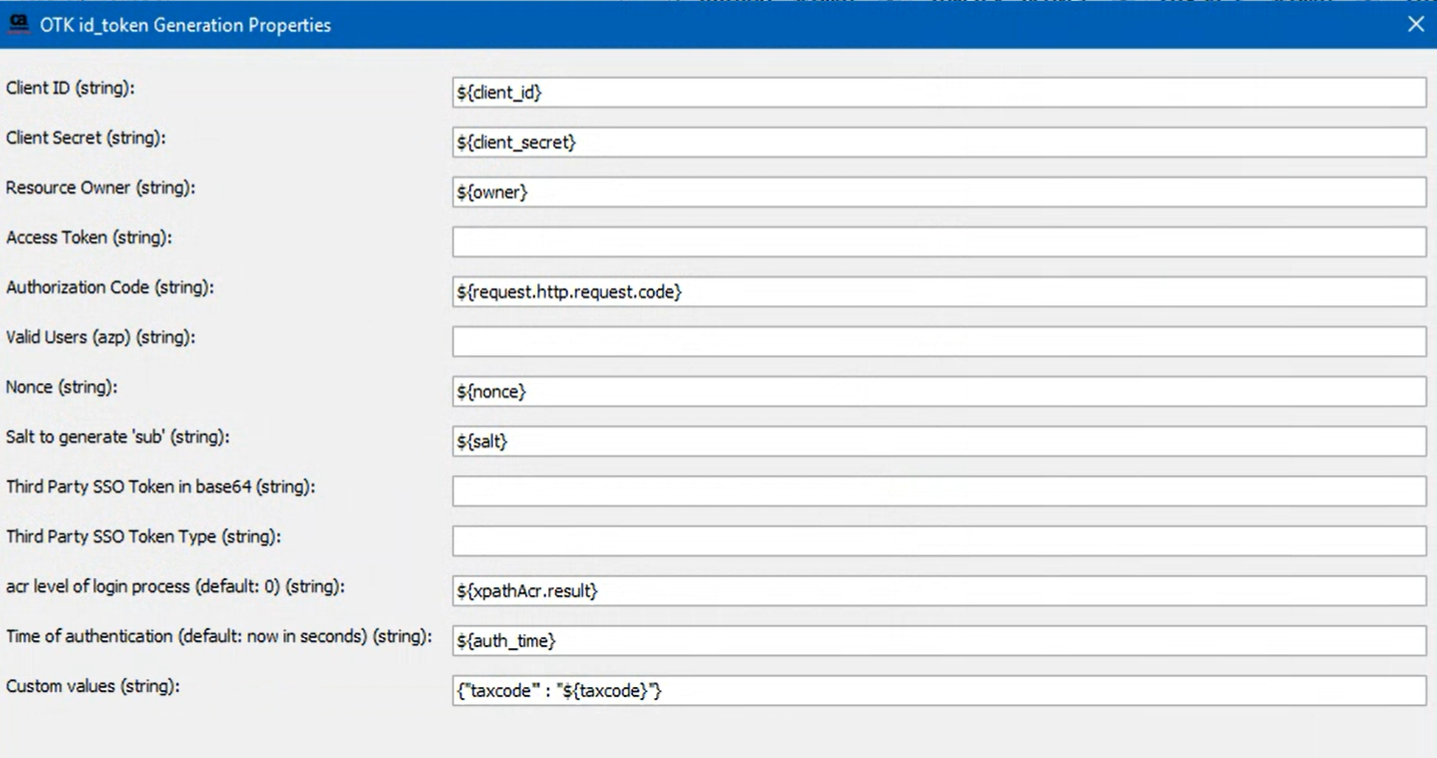The width and height of the screenshot is (1437, 758).
Task: Select the Custom values taxcode input
Action: (938, 690)
